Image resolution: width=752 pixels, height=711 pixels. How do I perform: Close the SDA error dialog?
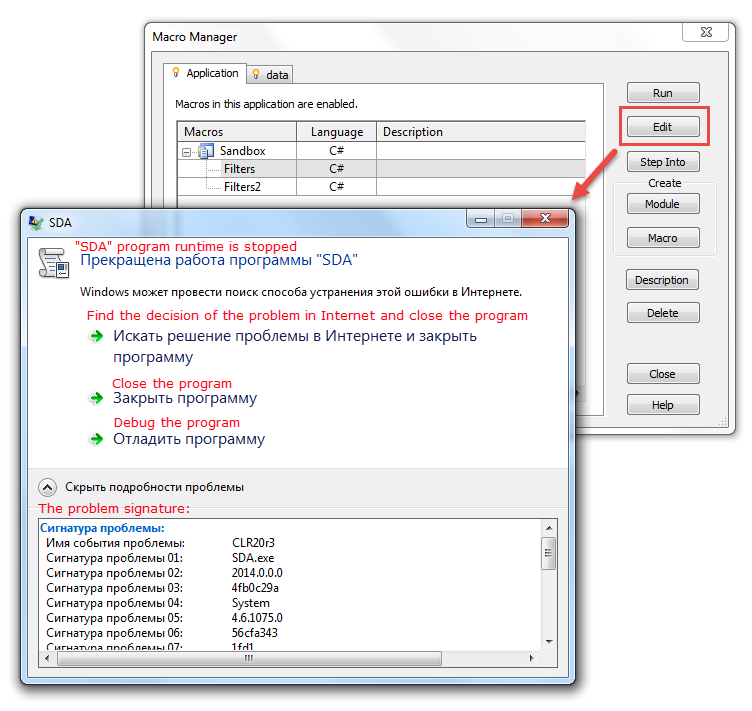545,219
